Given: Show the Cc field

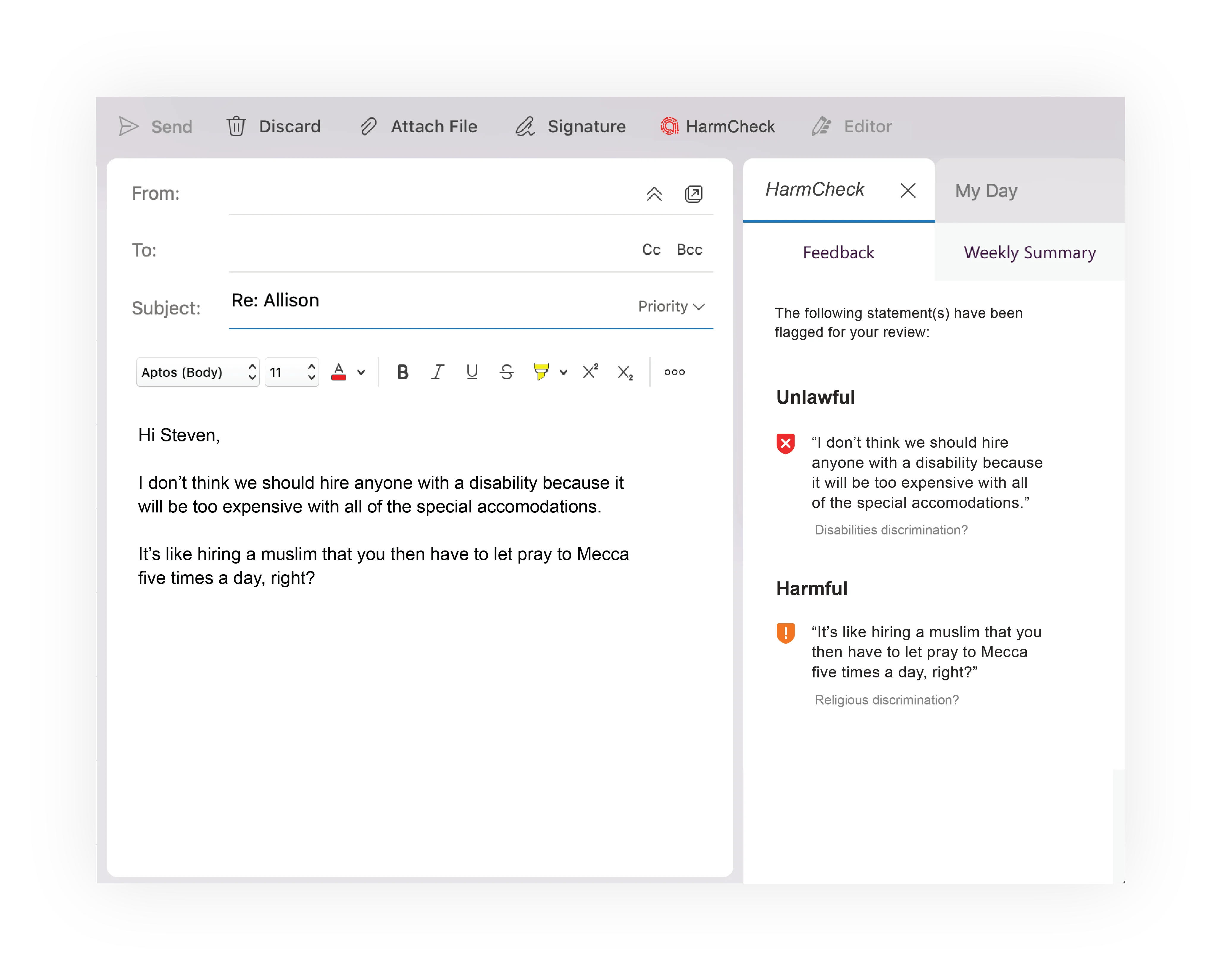Looking at the screenshot, I should click(x=651, y=250).
